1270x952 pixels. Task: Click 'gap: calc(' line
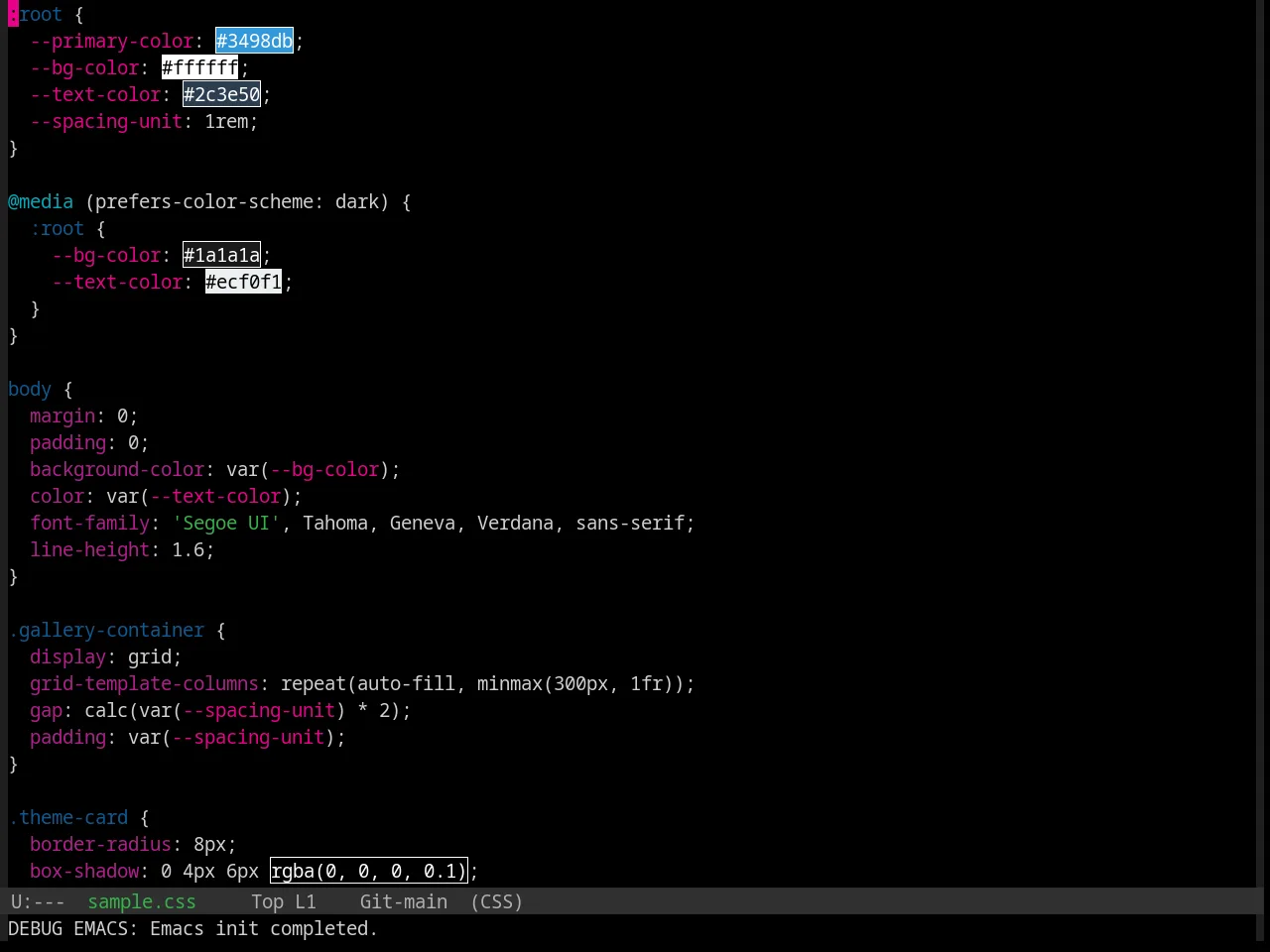[x=220, y=710]
